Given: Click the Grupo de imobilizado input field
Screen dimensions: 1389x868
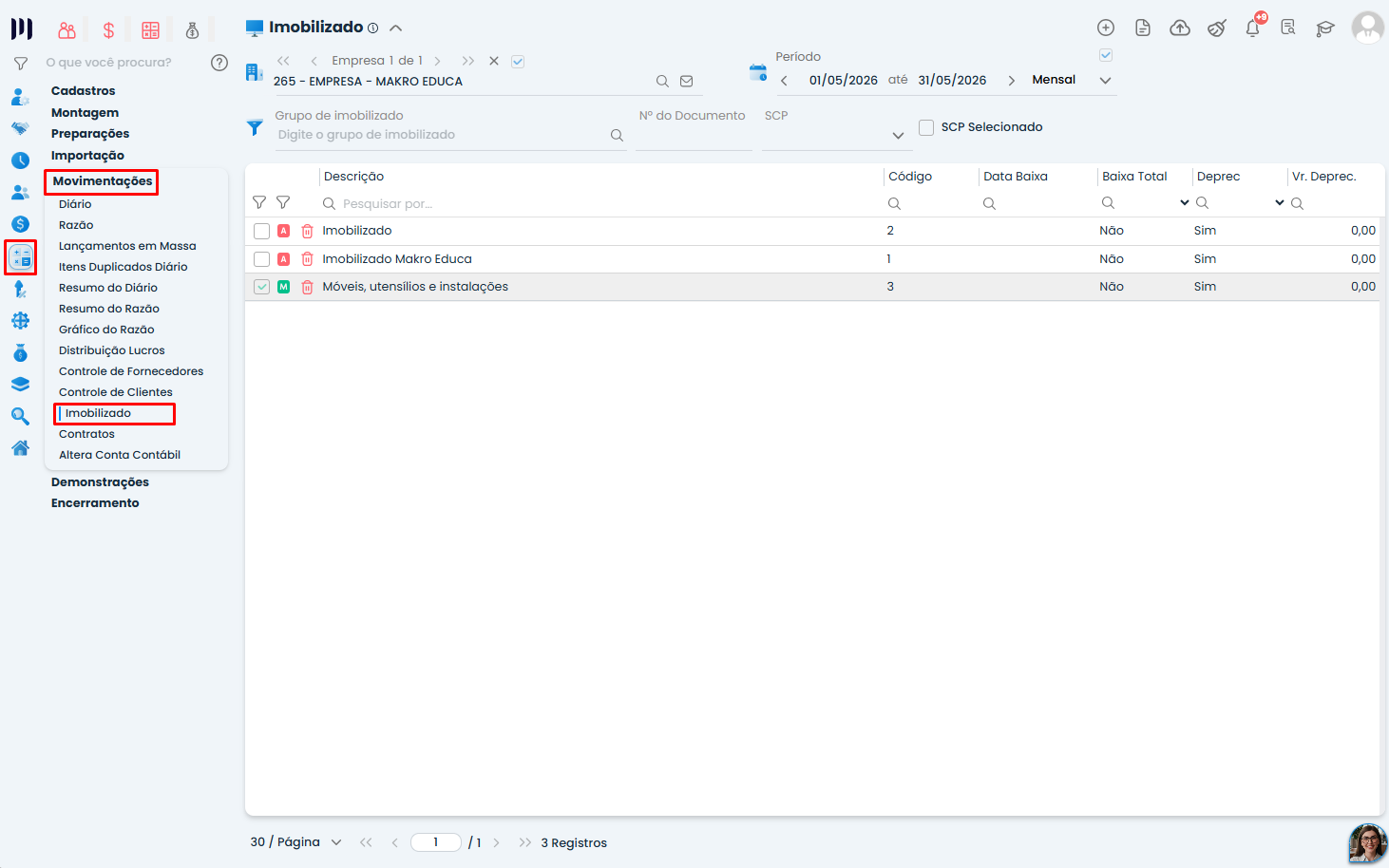Looking at the screenshot, I should [442, 135].
